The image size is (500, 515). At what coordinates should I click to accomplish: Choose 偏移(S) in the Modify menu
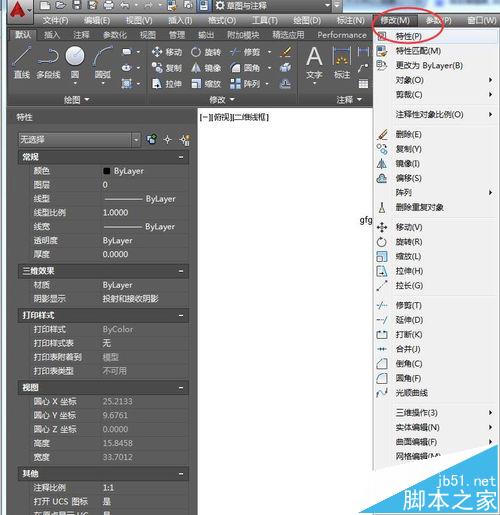click(x=435, y=178)
